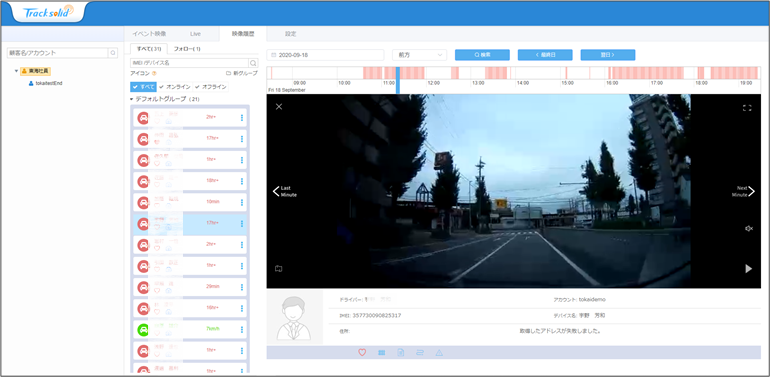Image resolution: width=770 pixels, height=377 pixels.
Task: Select tokaitestEnd account in tree
Action: pos(45,83)
